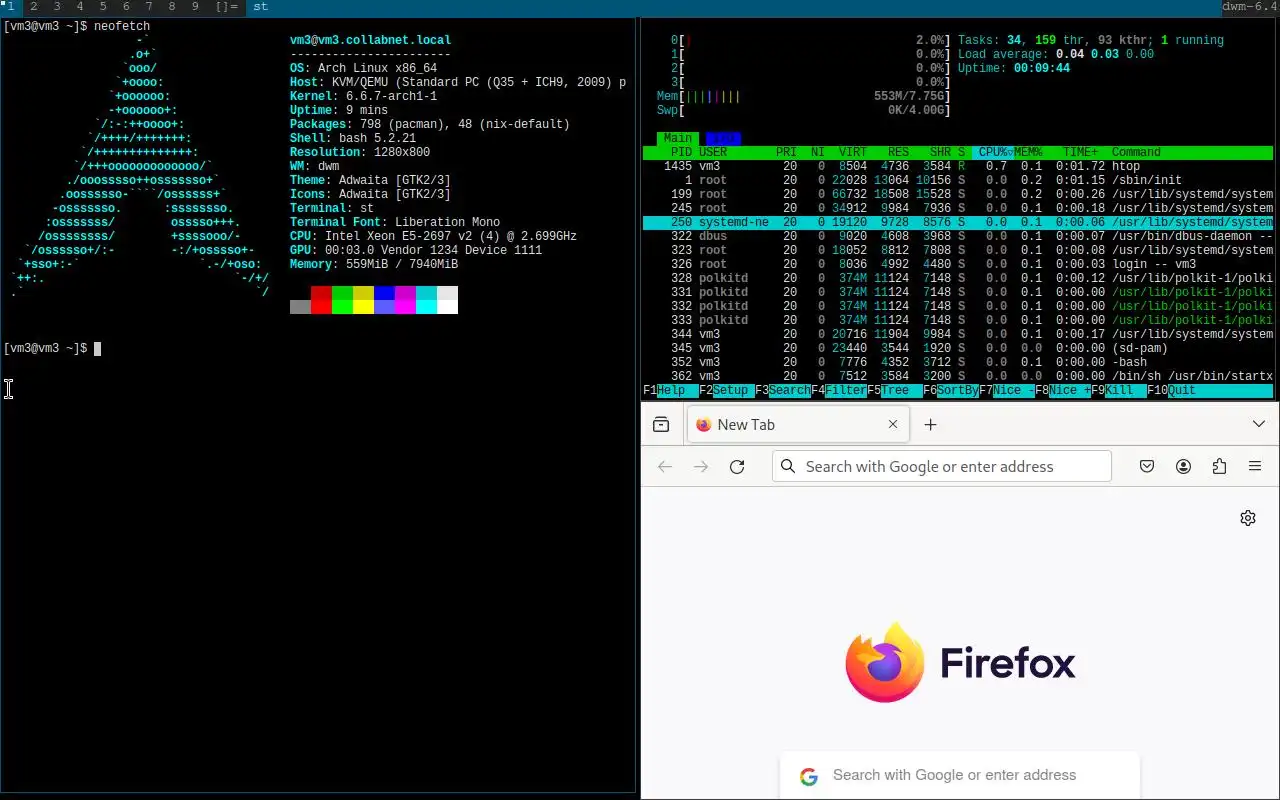The width and height of the screenshot is (1280, 800).
Task: Open Firefox recent browsing view icon
Action: pyautogui.click(x=661, y=425)
